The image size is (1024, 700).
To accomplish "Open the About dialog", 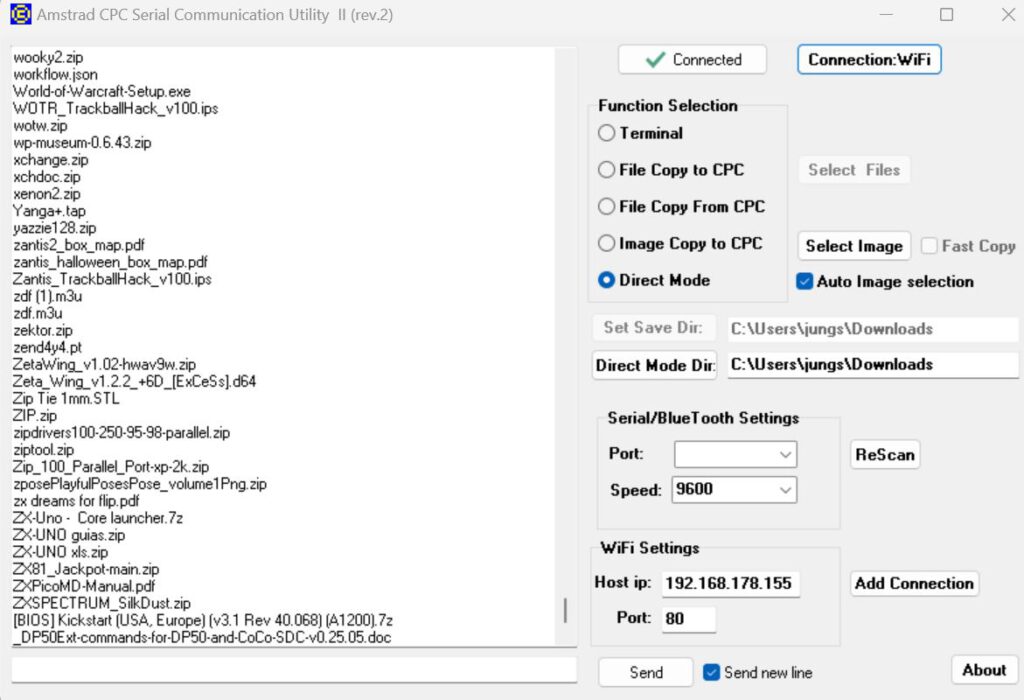I will pos(984,669).
